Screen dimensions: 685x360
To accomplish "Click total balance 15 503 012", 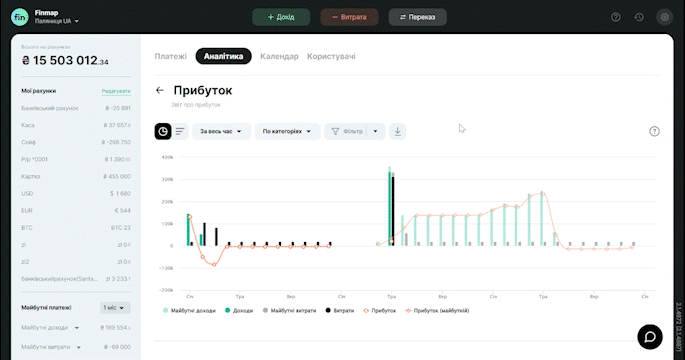I will [65, 60].
